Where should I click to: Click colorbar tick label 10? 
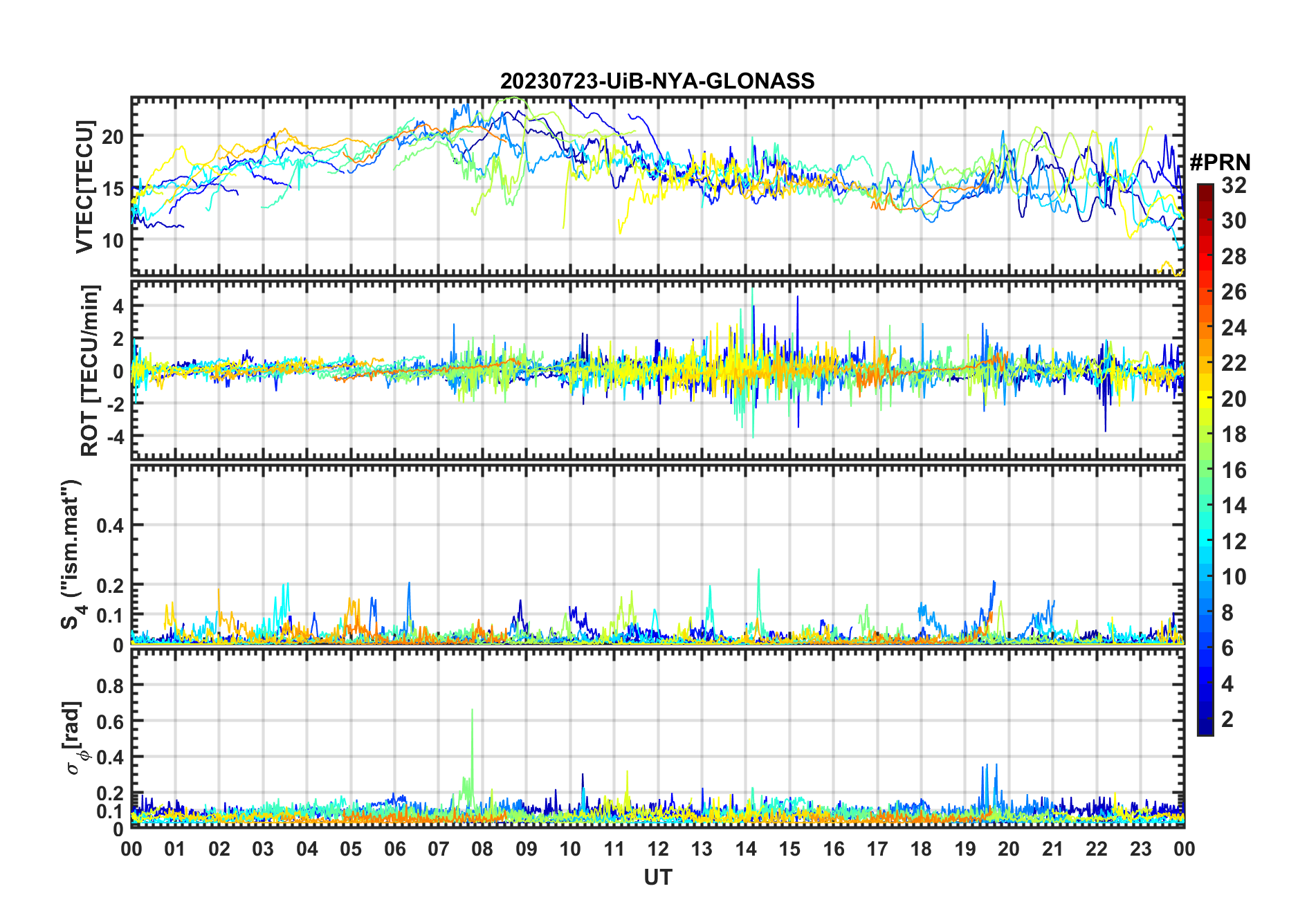point(1234,577)
